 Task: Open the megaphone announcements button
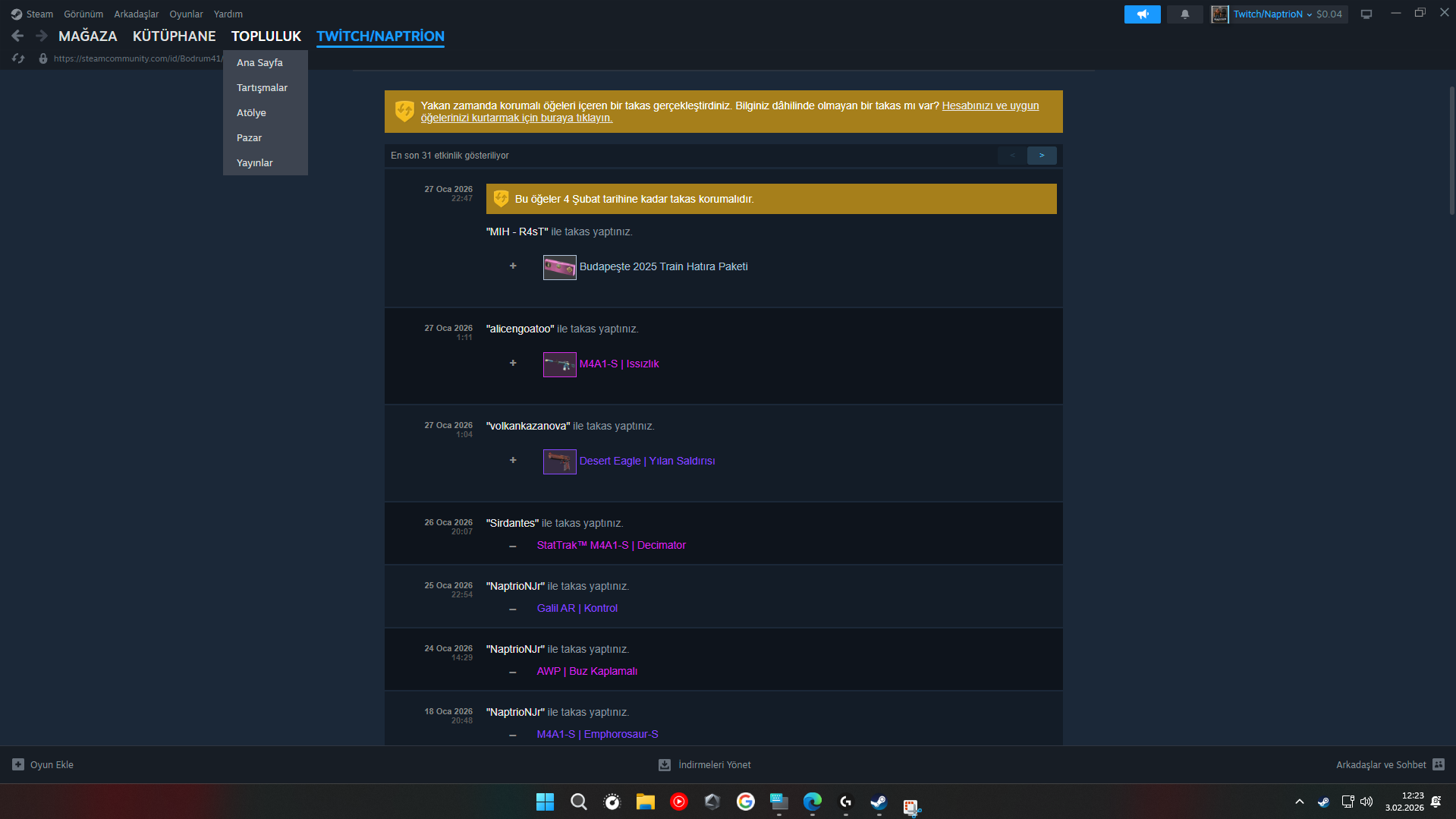click(1142, 14)
